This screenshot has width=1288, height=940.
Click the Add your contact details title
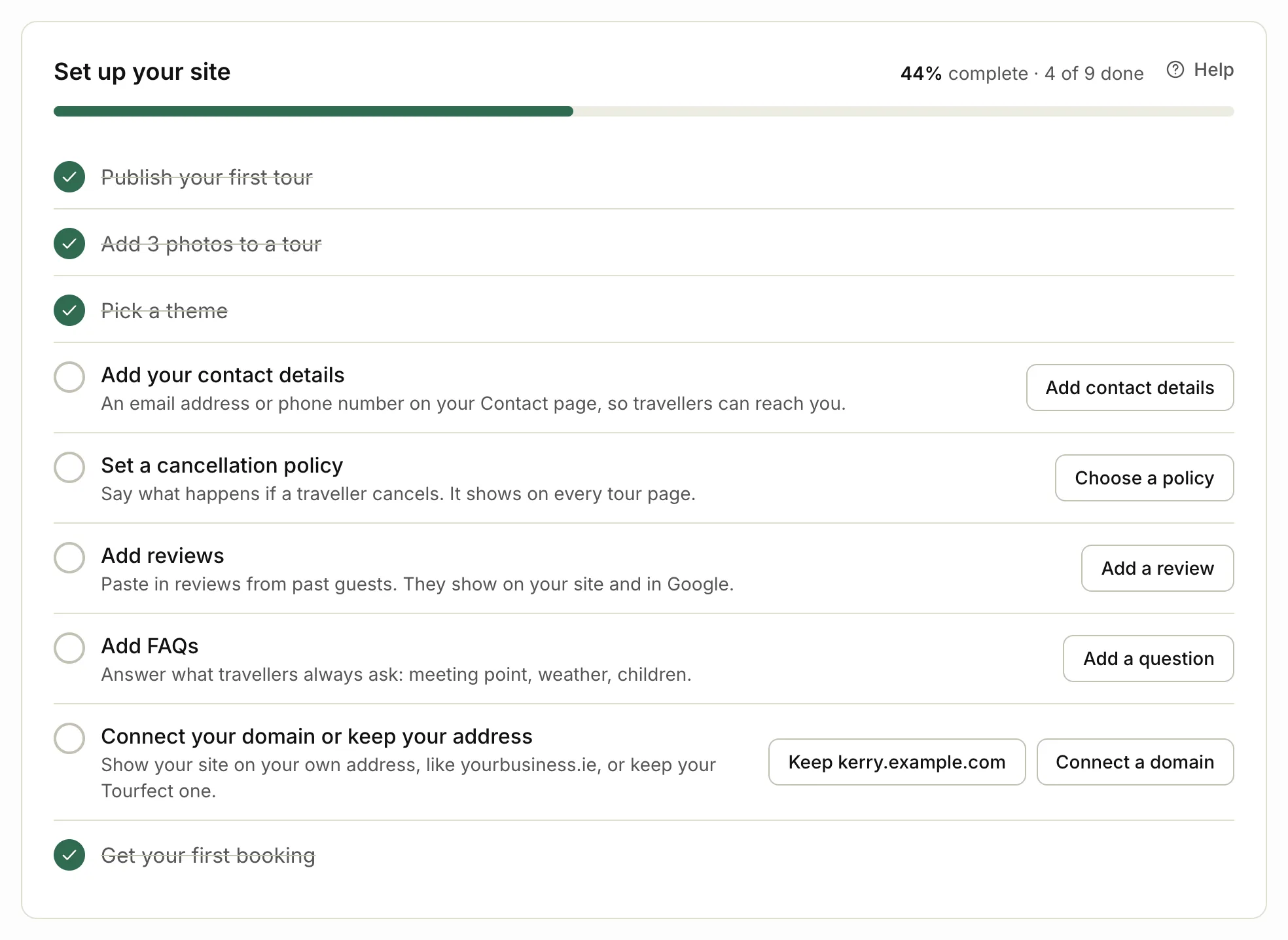(x=223, y=375)
